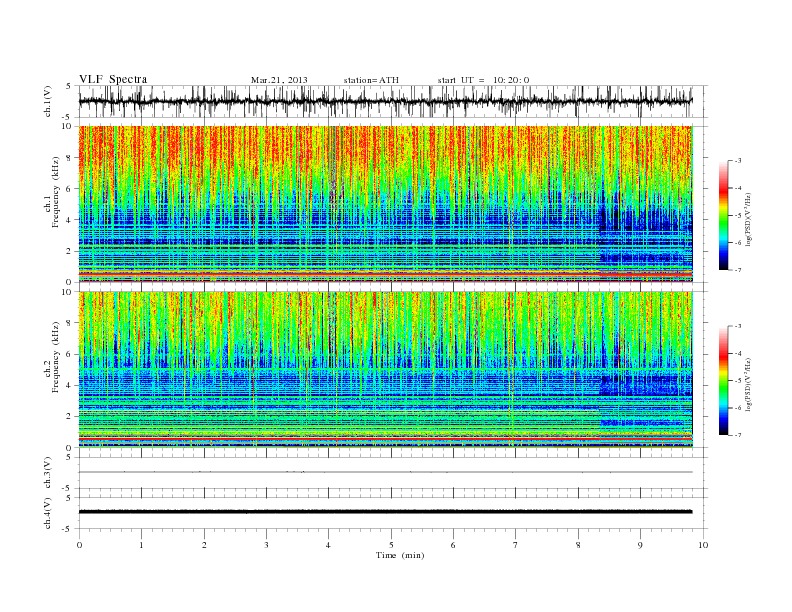This screenshot has width=792, height=612.
Task: Click the time axis tick label "7"
Action: 516,545
